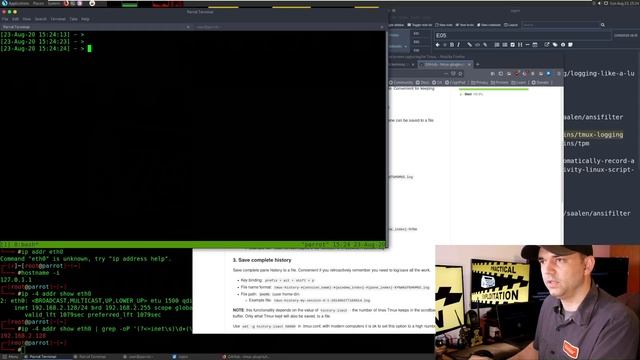Switch to the second terminal tab user@parrot
Viewport: 640px width, 360px height.
tap(288, 27)
